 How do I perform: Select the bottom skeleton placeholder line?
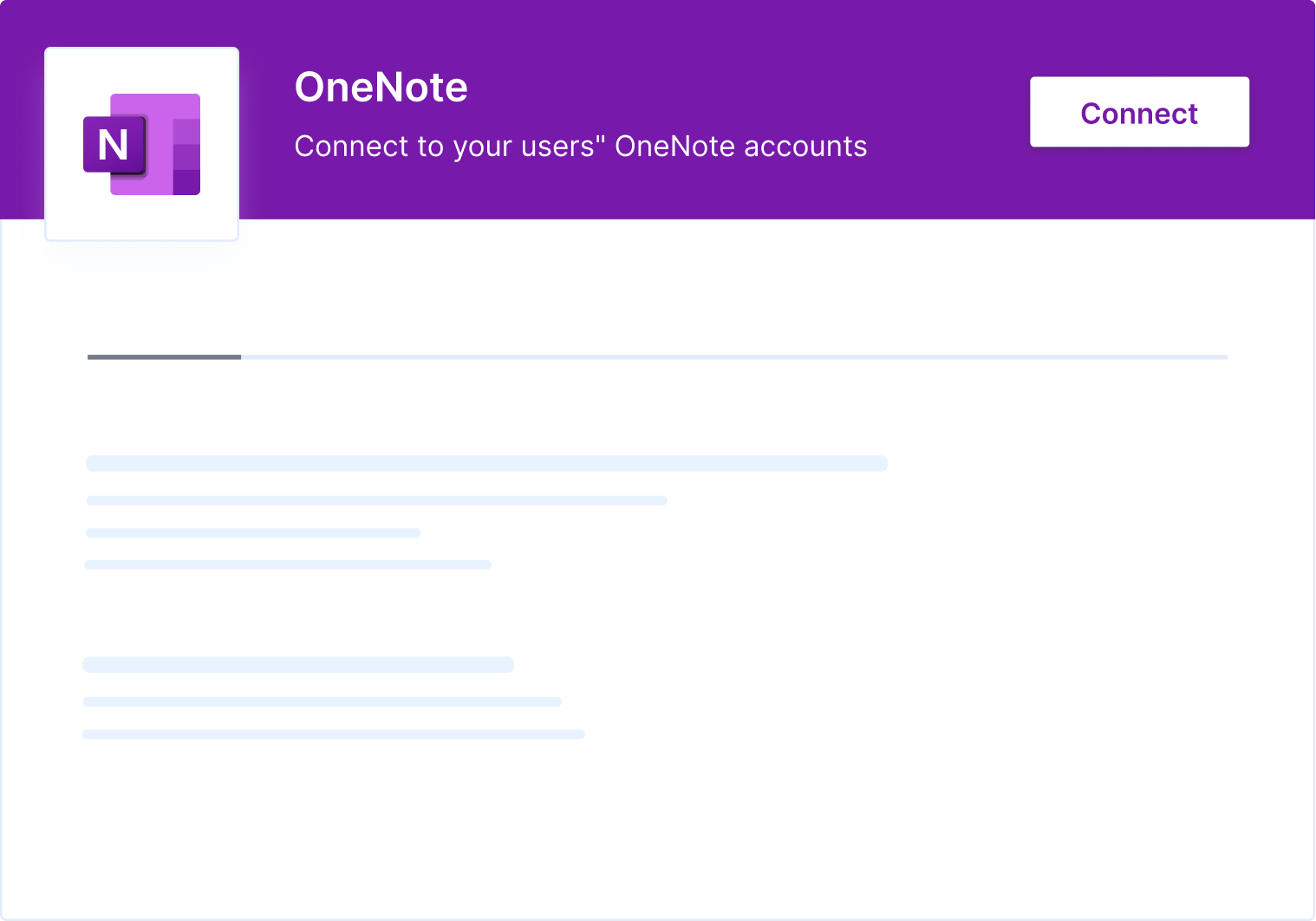(334, 733)
